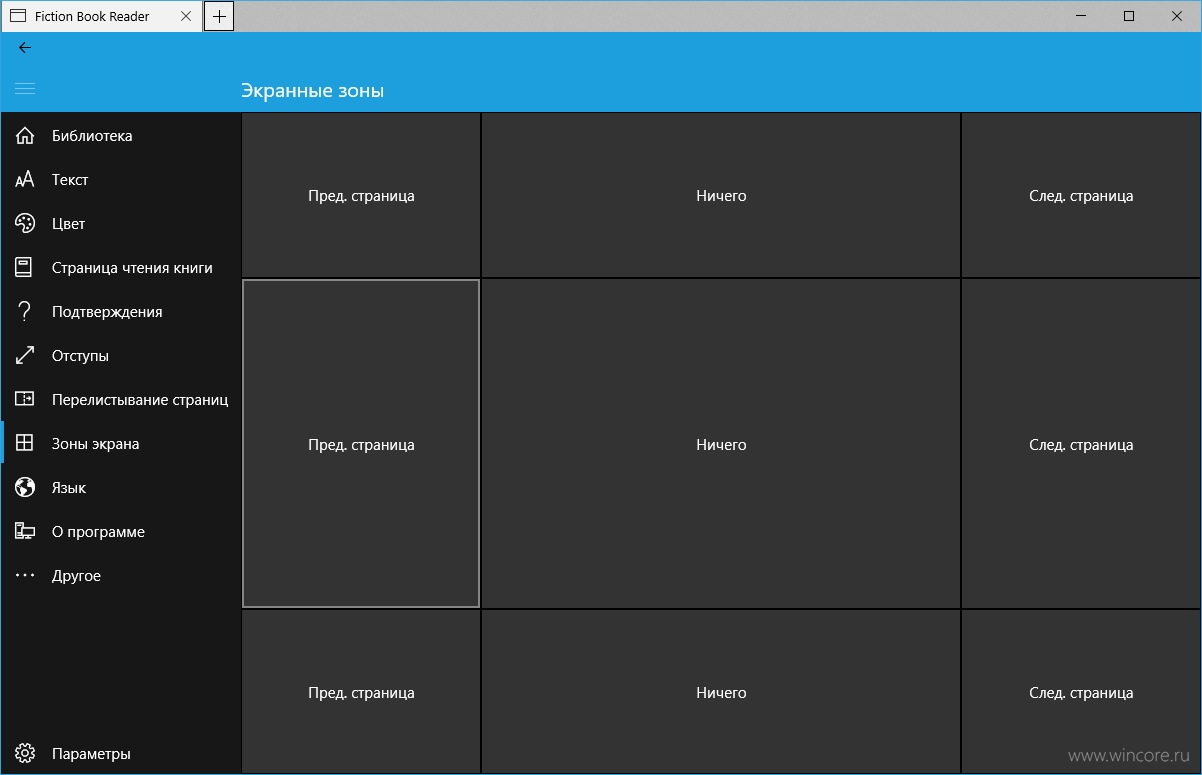The image size is (1202, 775).
Task: Click top-center Ничего zone
Action: pos(721,195)
